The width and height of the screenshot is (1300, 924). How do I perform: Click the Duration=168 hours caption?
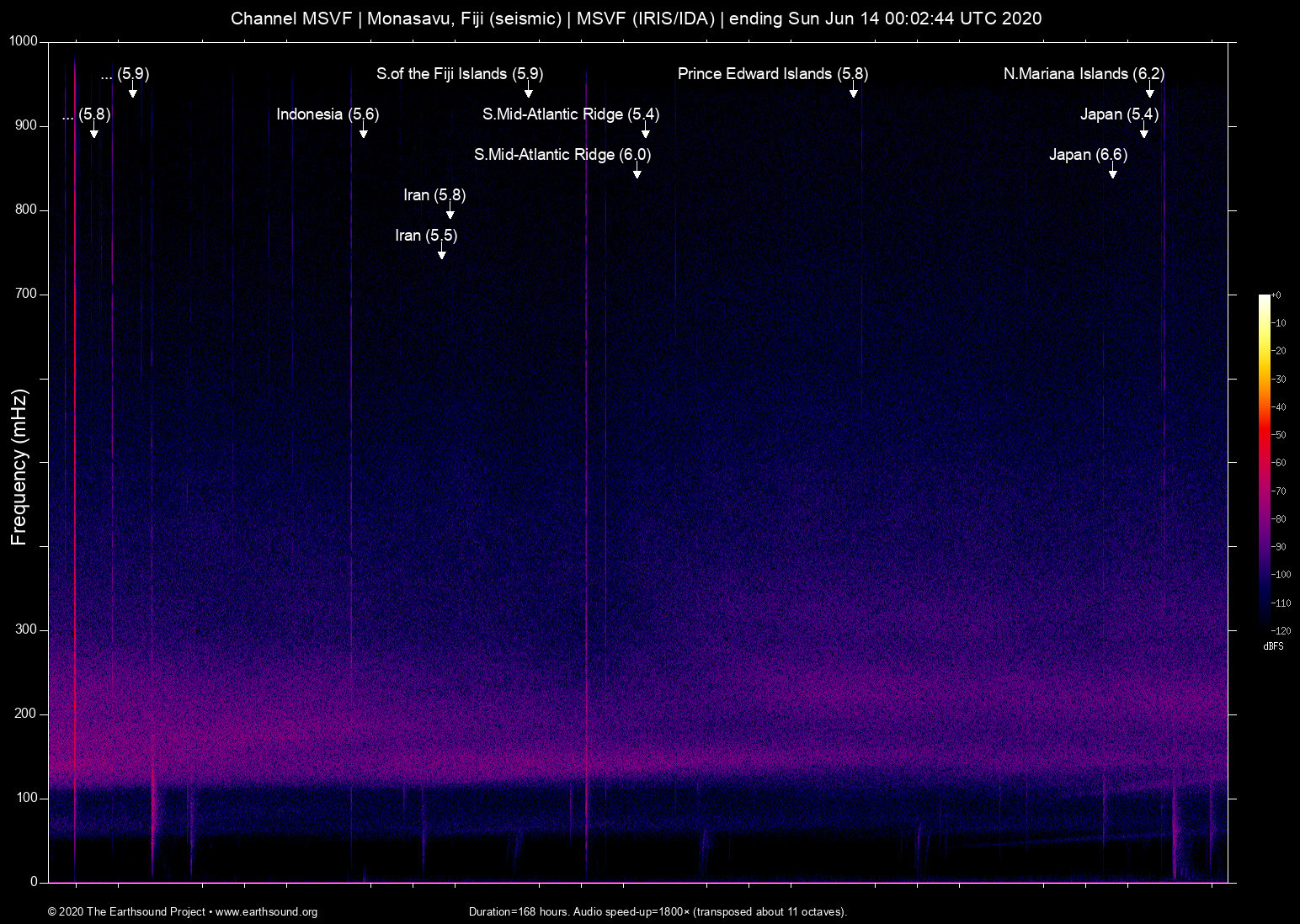coord(658,912)
